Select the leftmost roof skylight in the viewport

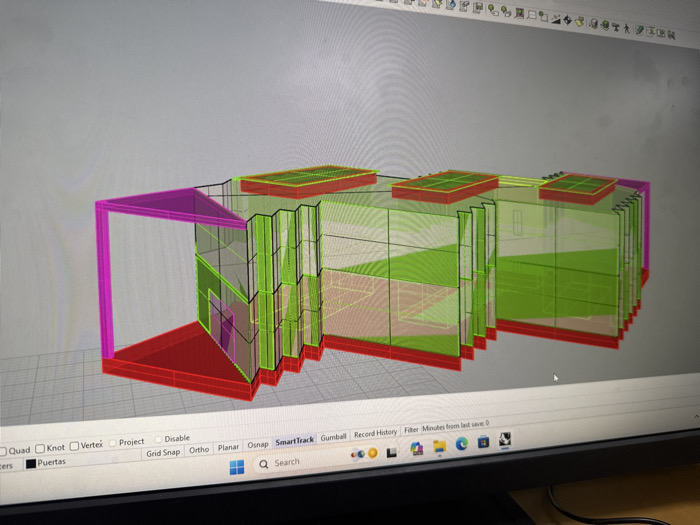point(308,181)
